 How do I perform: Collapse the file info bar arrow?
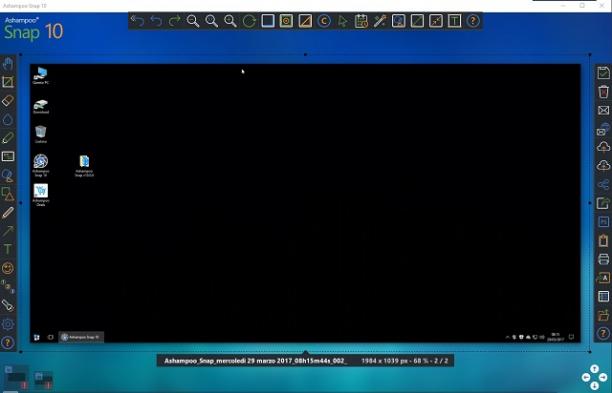306,353
